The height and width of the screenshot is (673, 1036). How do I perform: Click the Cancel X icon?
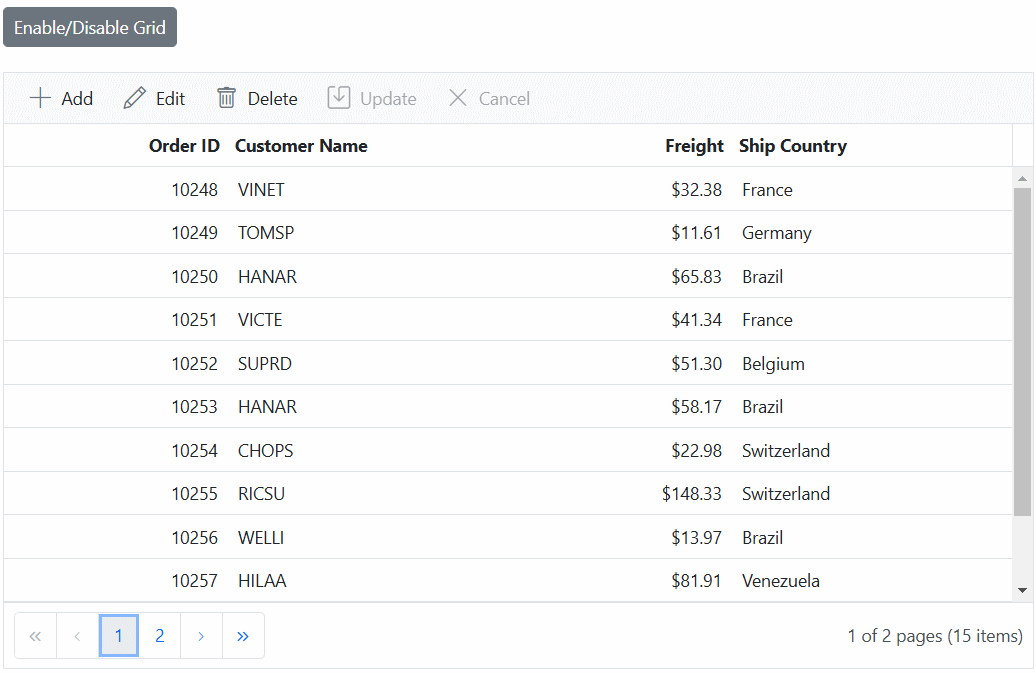click(458, 98)
